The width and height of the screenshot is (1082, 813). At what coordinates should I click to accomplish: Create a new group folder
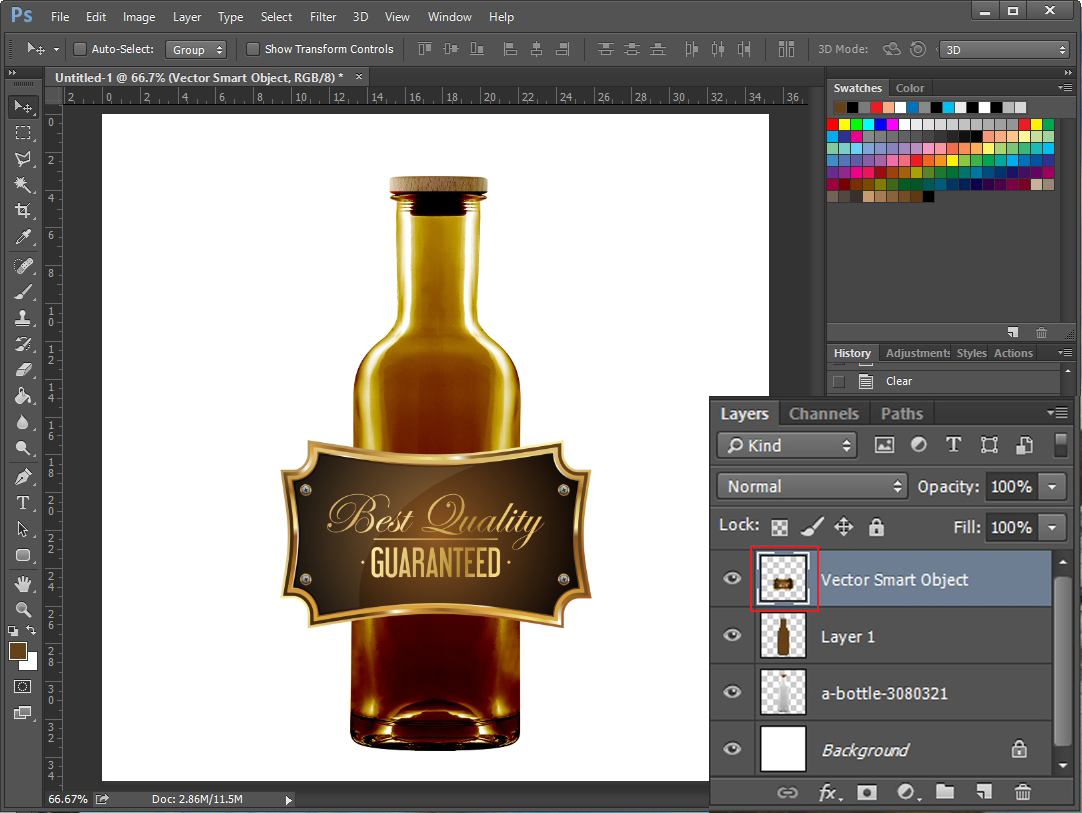(945, 792)
